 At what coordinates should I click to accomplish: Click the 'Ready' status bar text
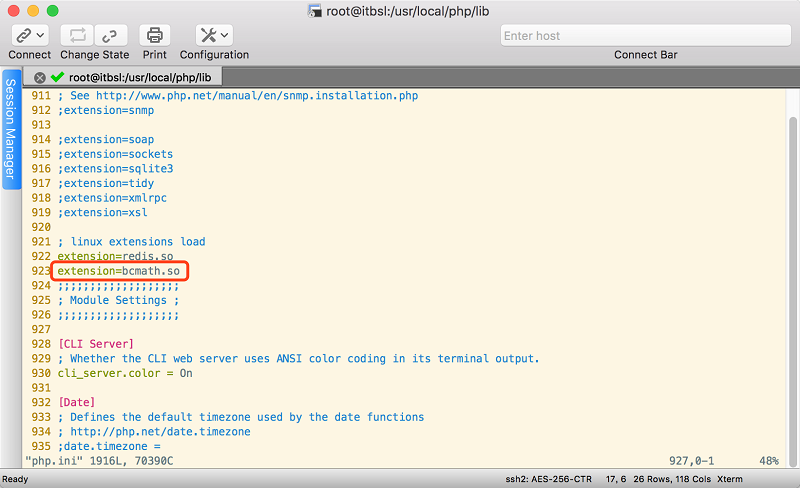click(x=15, y=479)
